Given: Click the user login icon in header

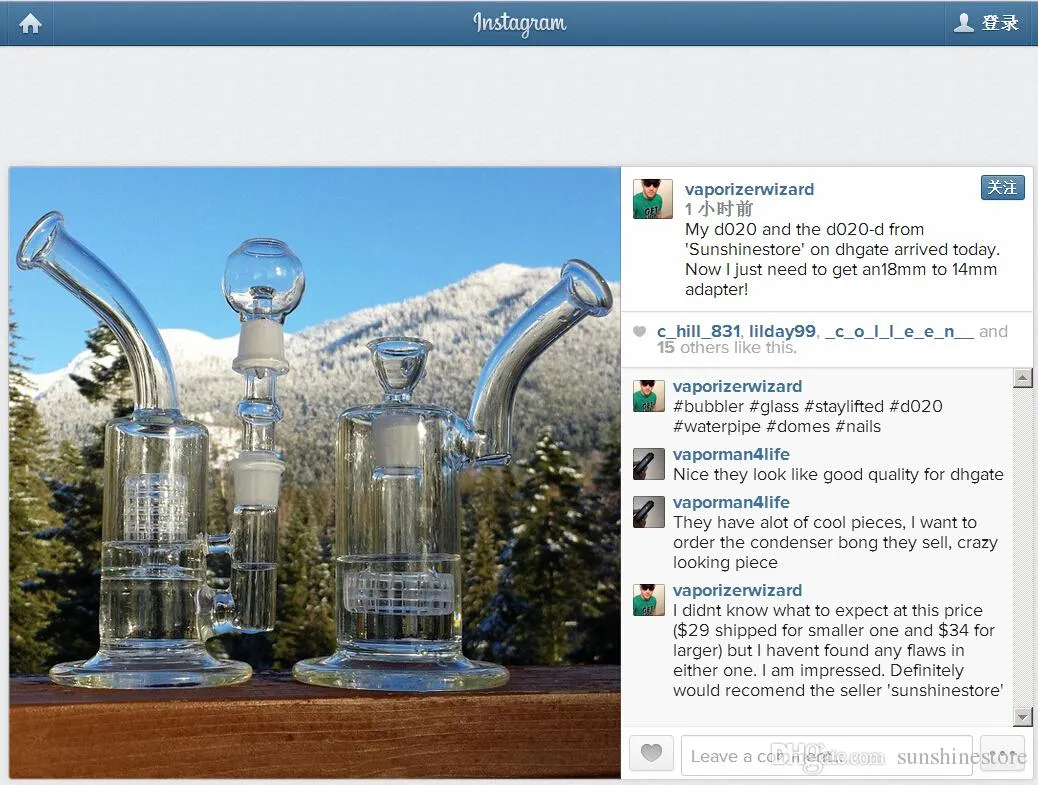Looking at the screenshot, I should click(x=963, y=23).
